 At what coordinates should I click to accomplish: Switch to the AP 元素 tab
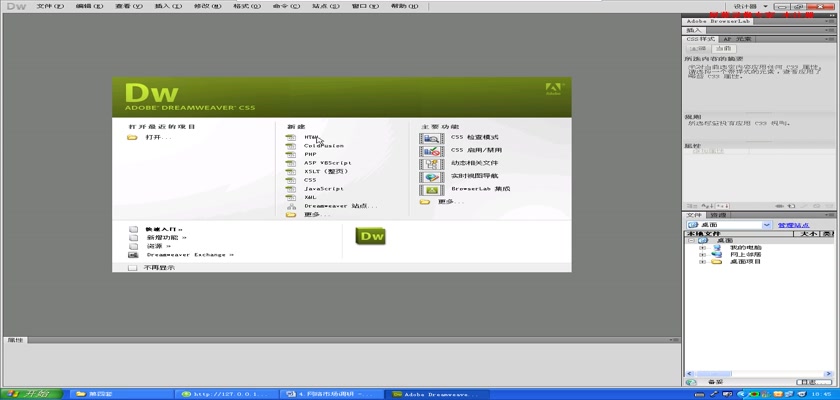coord(737,39)
